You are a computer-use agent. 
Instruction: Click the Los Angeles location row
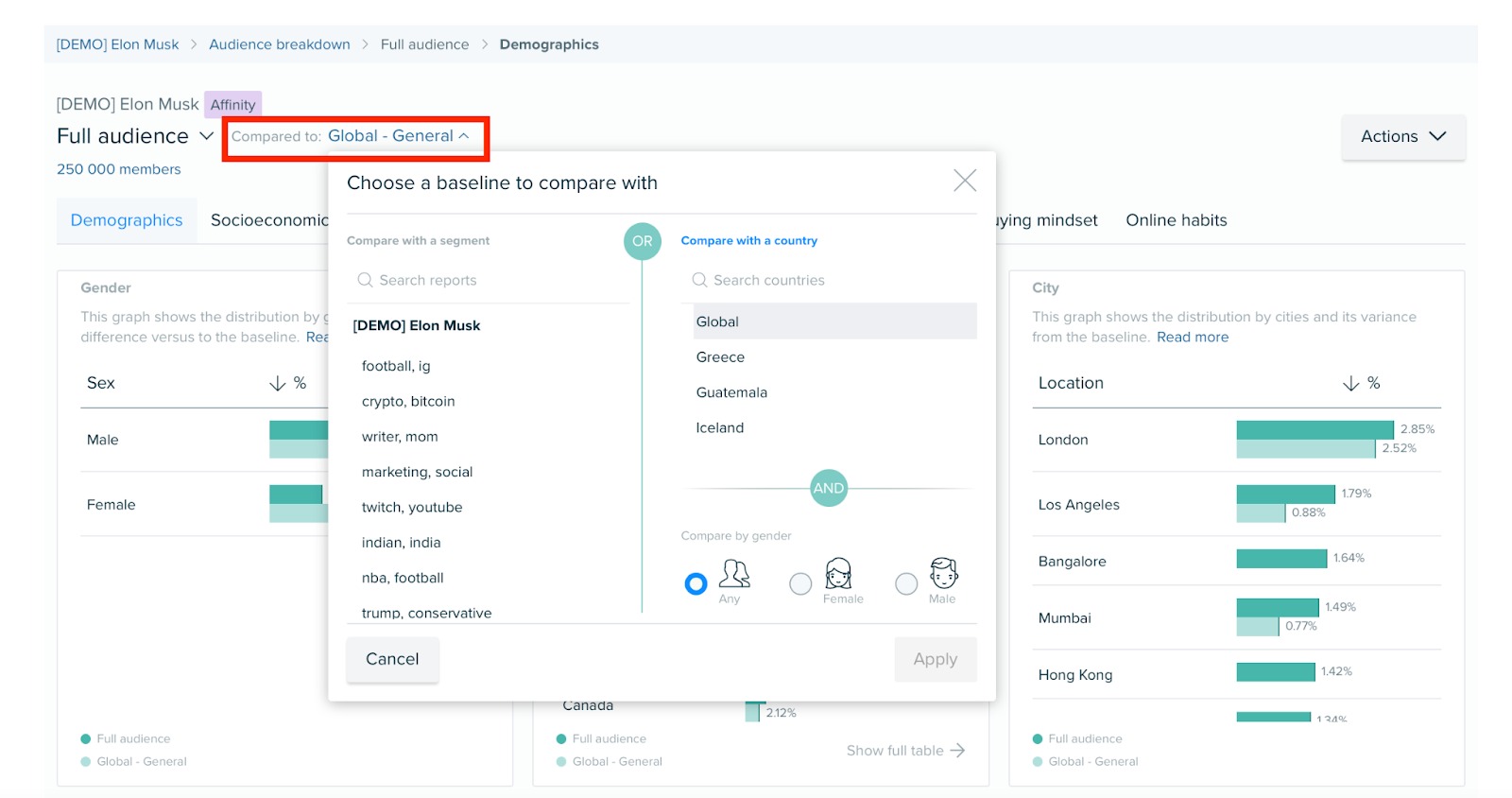(x=1236, y=504)
